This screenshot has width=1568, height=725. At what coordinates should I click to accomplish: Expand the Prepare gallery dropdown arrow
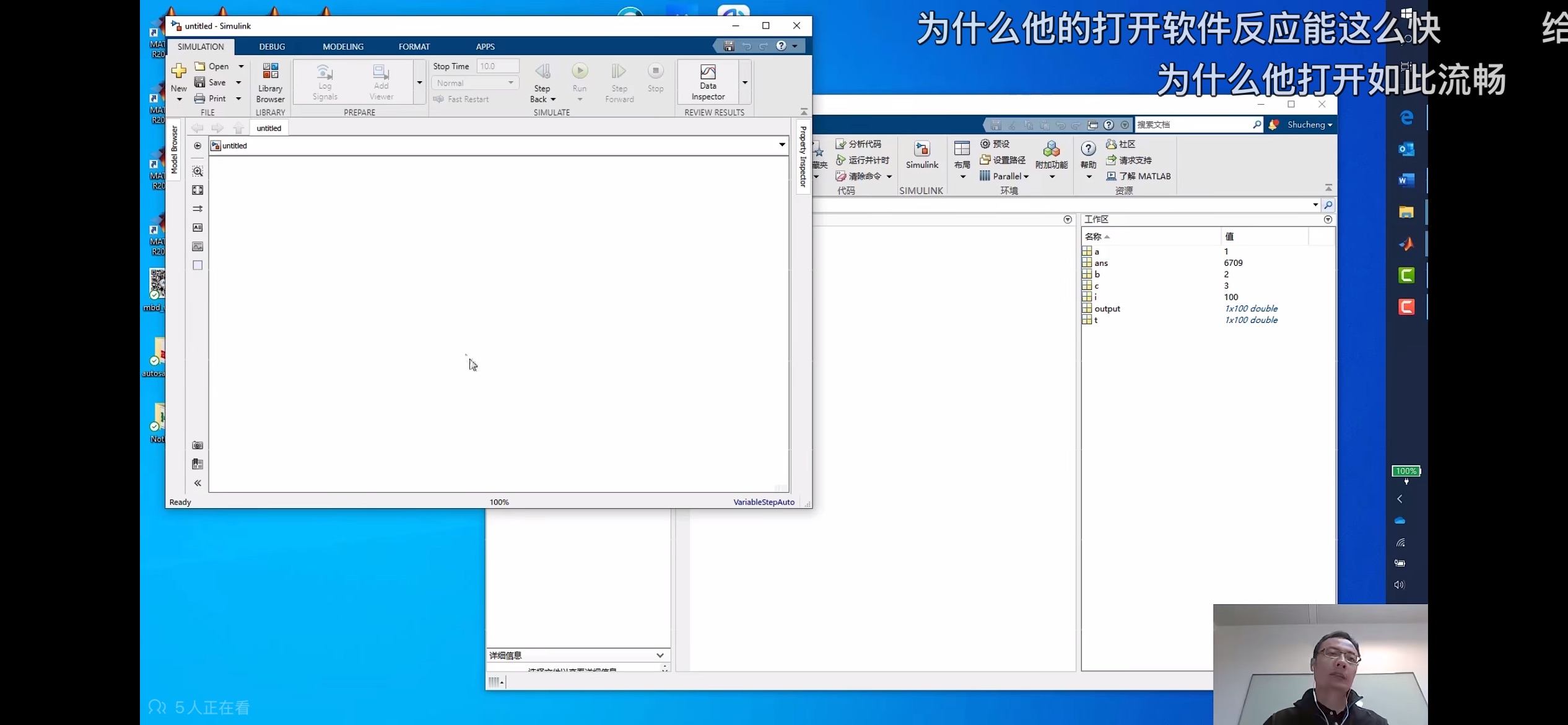click(x=419, y=82)
